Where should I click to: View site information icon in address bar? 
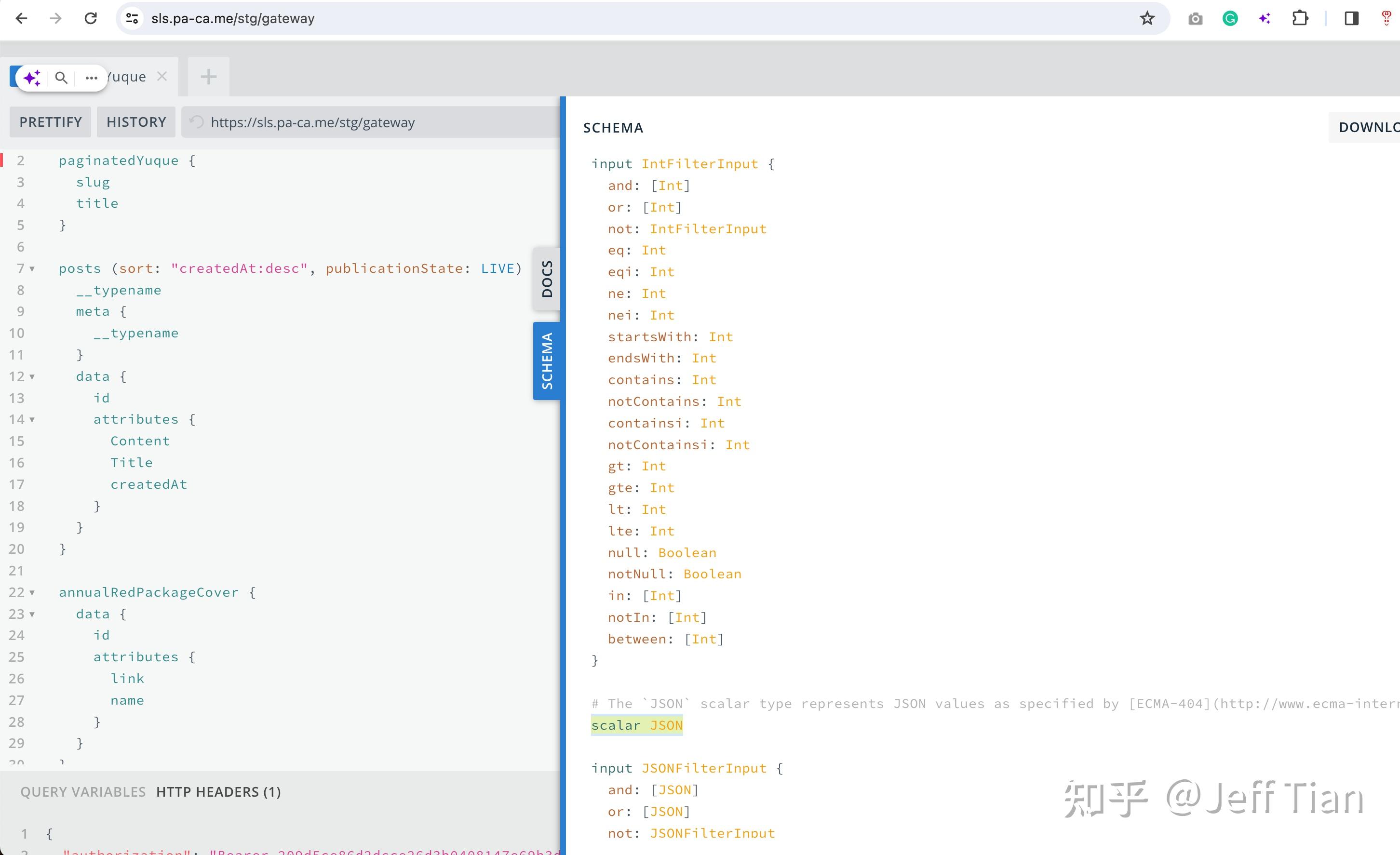pyautogui.click(x=132, y=18)
